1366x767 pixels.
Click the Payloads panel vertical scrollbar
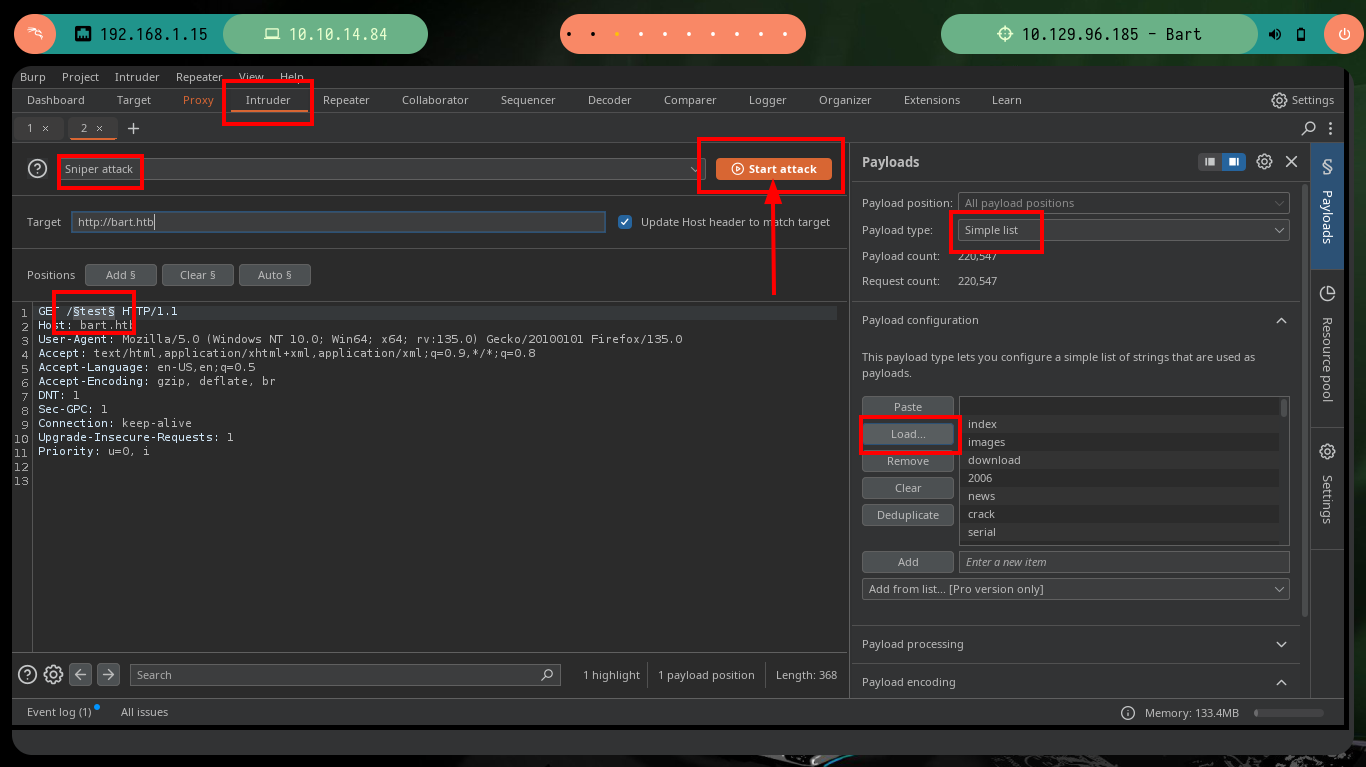1304,400
